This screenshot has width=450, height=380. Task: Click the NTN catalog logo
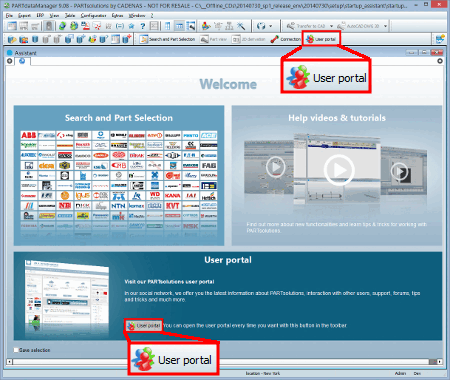[119, 206]
